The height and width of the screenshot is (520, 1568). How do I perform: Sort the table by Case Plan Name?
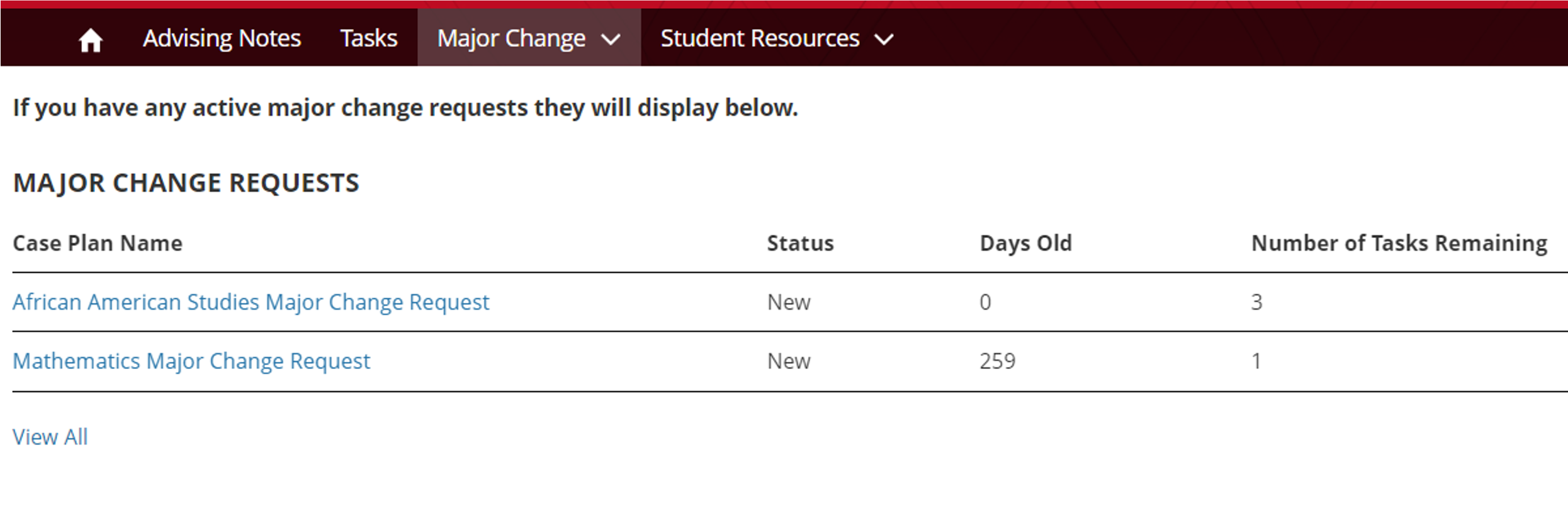(98, 243)
